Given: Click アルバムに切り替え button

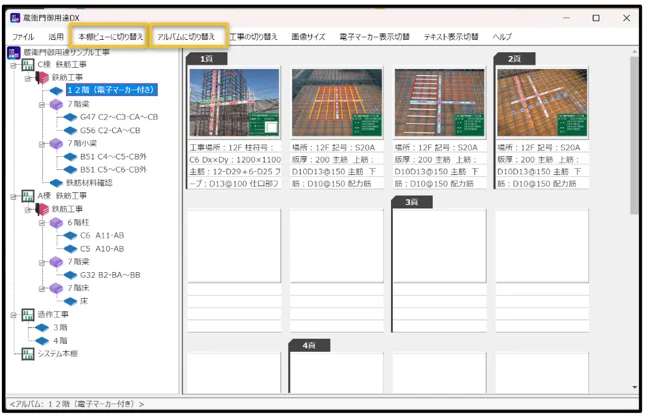Looking at the screenshot, I should coord(186,36).
